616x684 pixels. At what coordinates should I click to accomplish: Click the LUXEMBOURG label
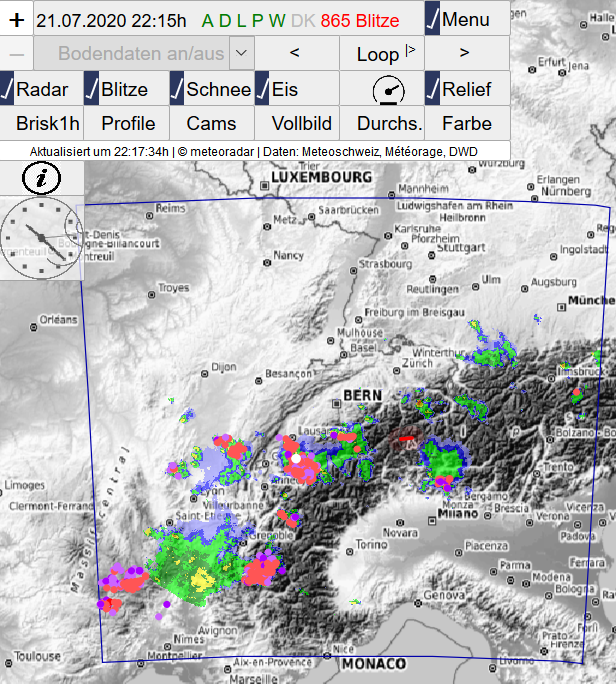click(322, 177)
